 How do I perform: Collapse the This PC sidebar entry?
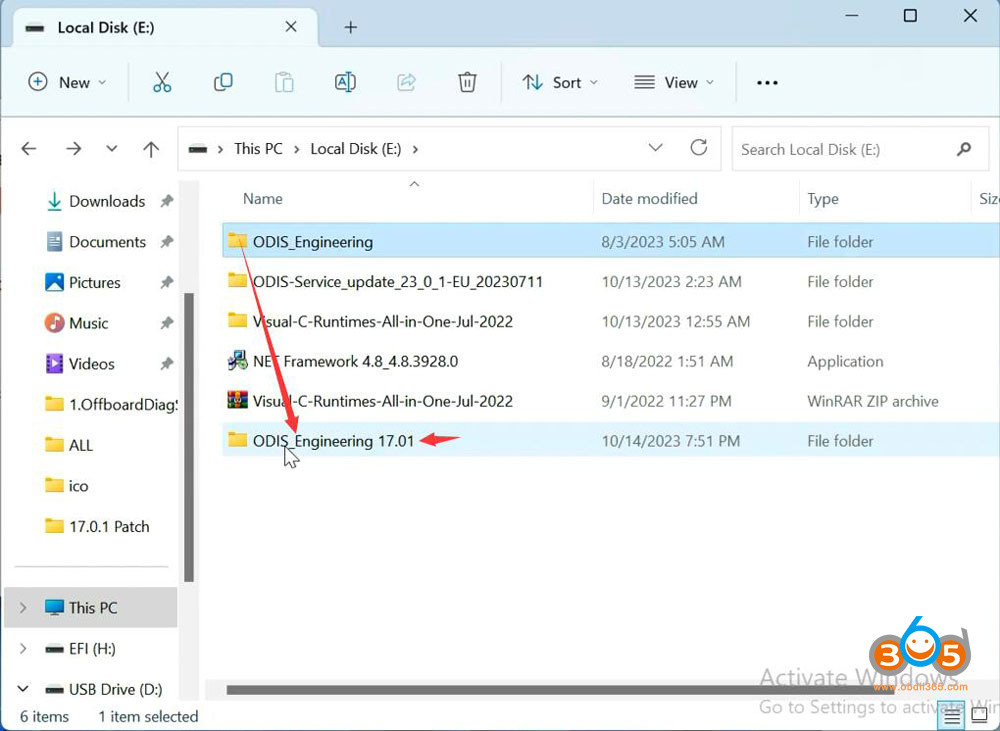click(x=22, y=607)
